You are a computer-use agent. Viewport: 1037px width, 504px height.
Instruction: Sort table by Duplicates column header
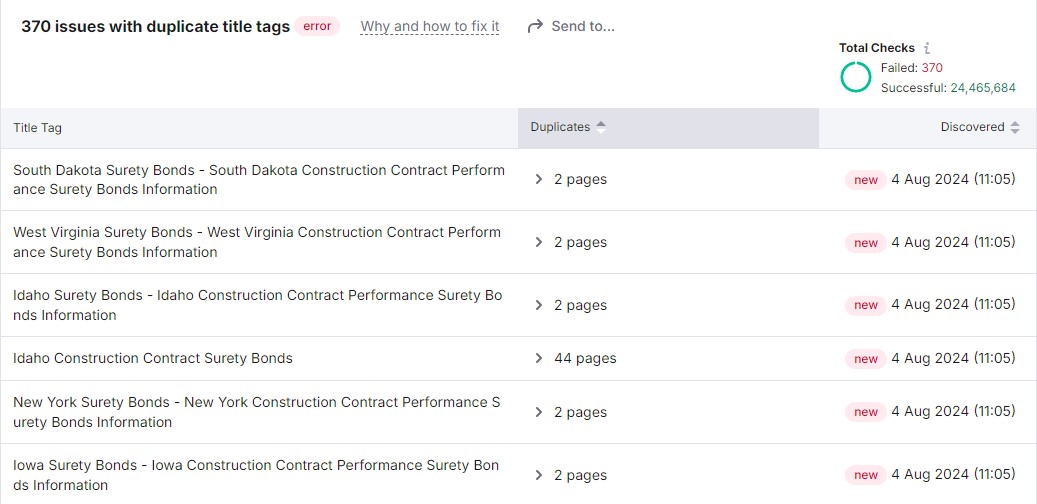(x=560, y=127)
